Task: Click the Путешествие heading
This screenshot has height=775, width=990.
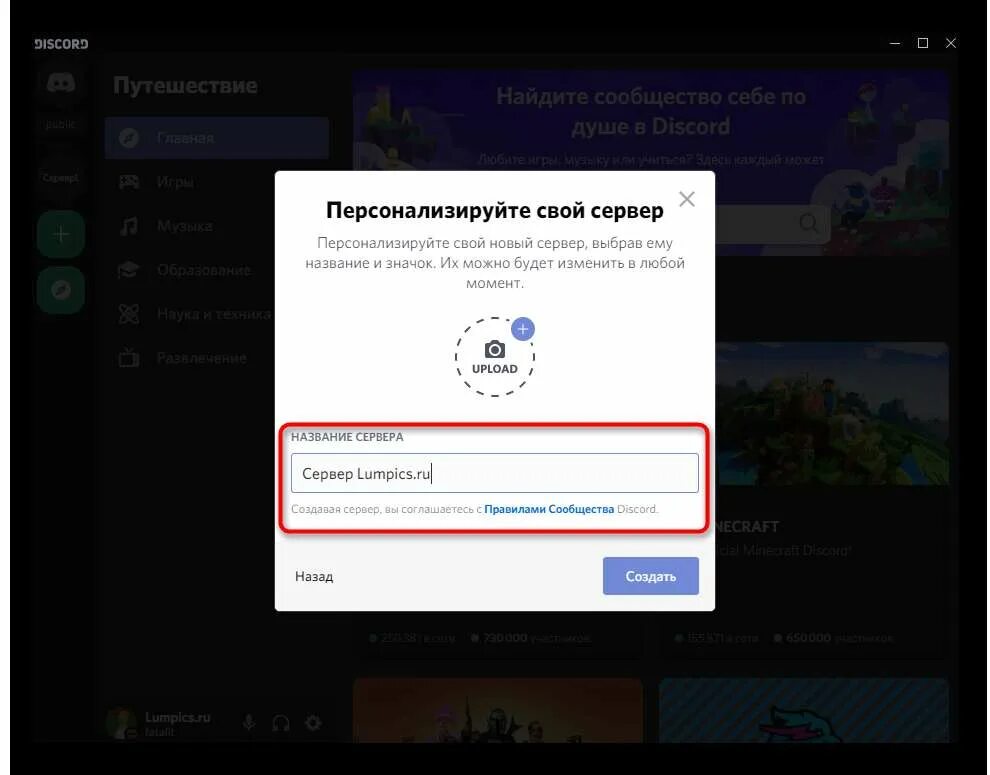Action: point(186,85)
